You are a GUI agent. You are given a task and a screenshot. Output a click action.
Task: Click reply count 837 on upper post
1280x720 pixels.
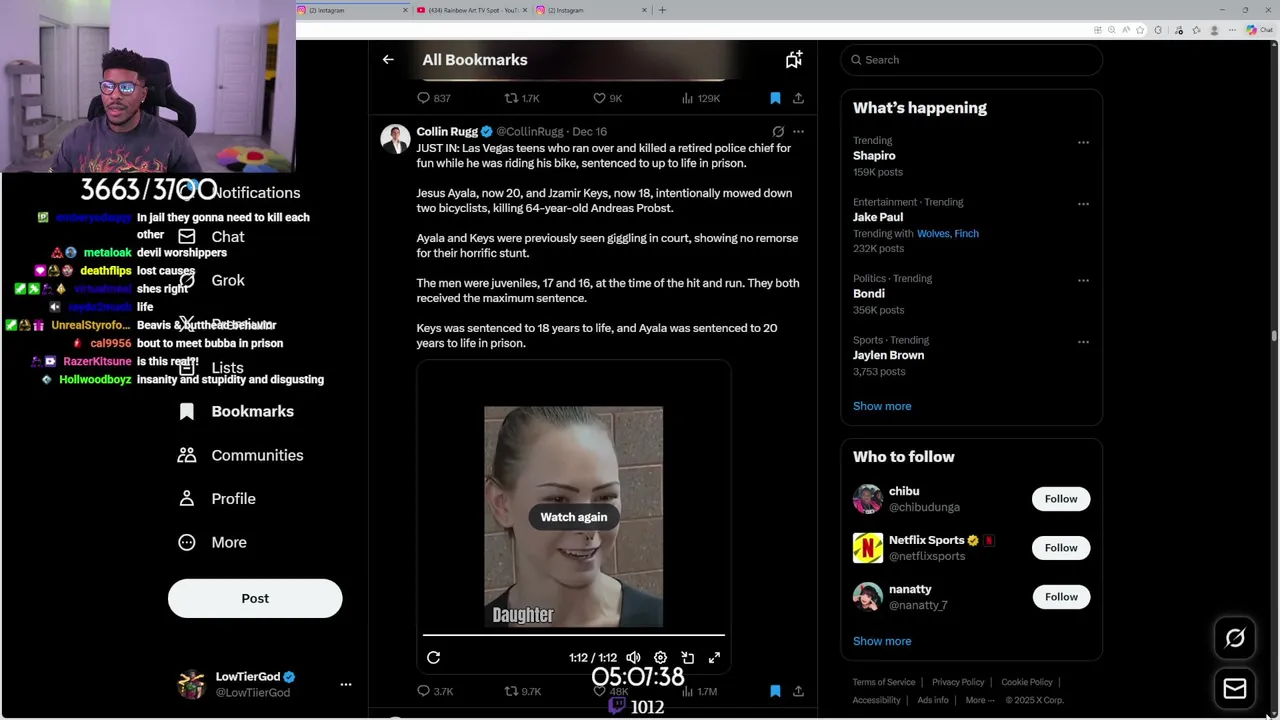click(x=434, y=98)
